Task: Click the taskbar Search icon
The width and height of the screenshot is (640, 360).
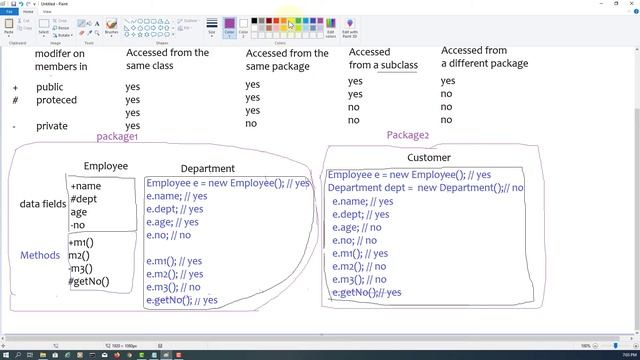Action: (18, 355)
